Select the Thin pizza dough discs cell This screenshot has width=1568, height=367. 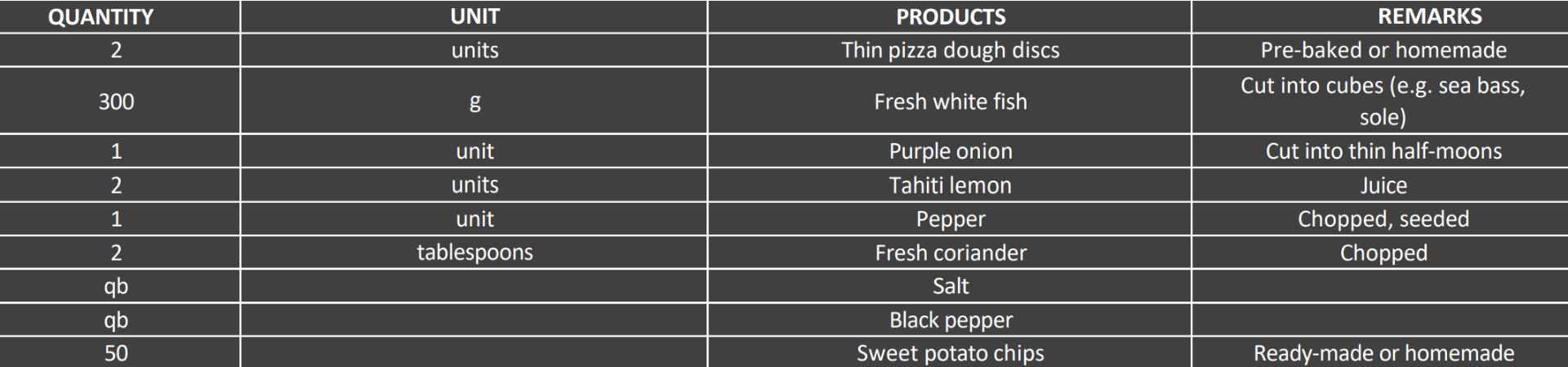point(951,50)
